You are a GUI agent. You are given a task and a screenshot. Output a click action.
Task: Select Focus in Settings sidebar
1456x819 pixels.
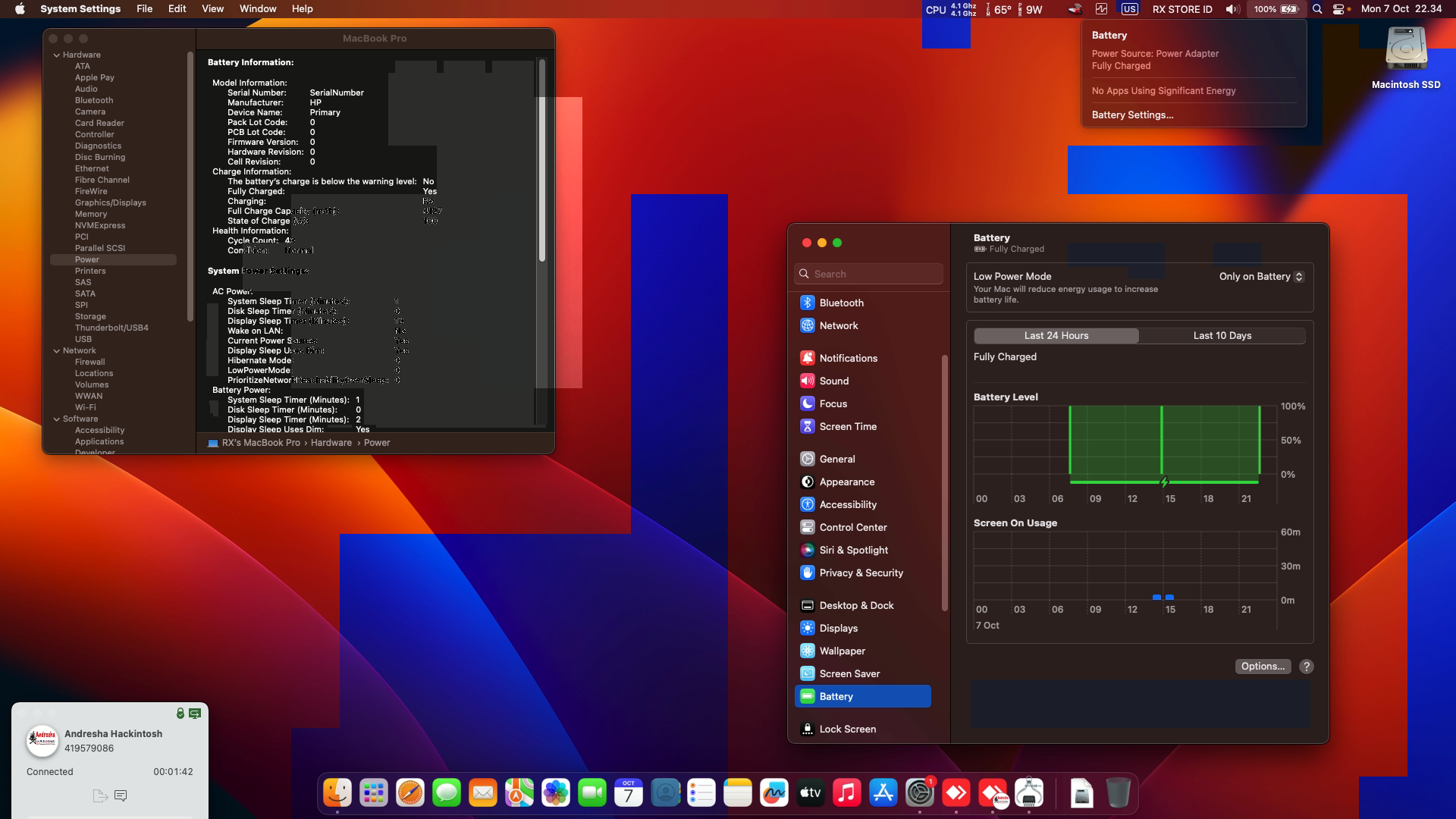(863, 403)
